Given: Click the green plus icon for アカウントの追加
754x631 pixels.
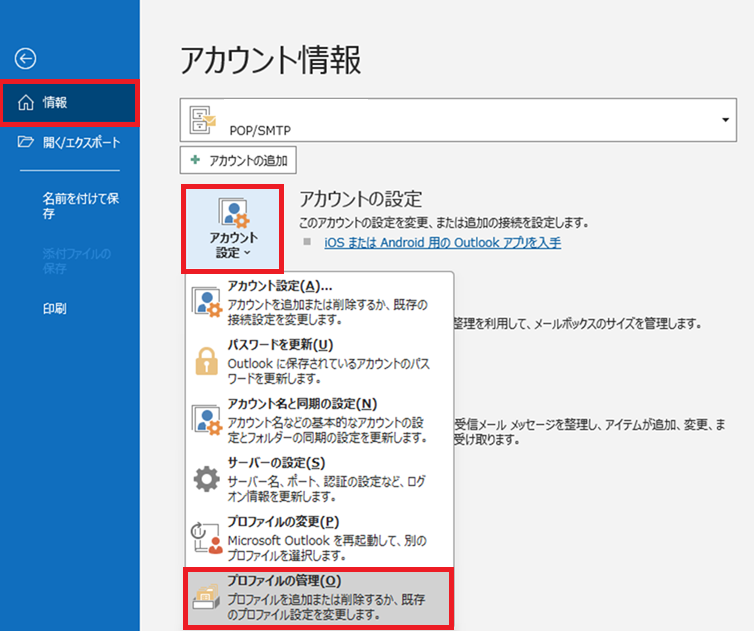Looking at the screenshot, I should 195,160.
